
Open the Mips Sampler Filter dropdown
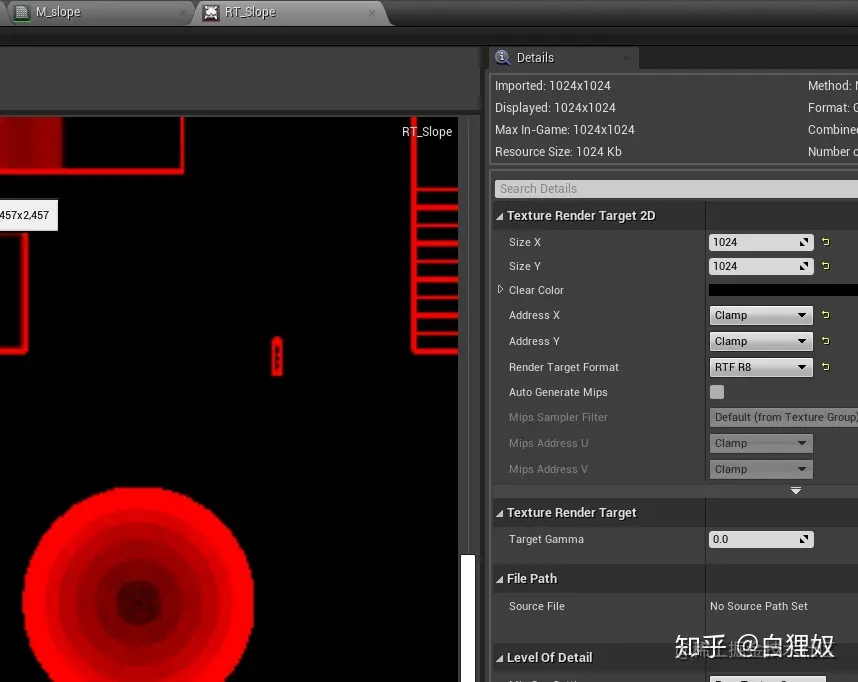tap(784, 417)
